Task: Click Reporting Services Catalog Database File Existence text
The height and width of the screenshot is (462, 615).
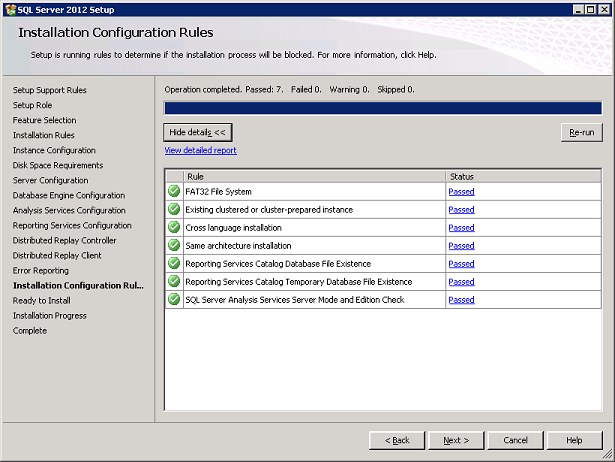Action: (x=278, y=264)
